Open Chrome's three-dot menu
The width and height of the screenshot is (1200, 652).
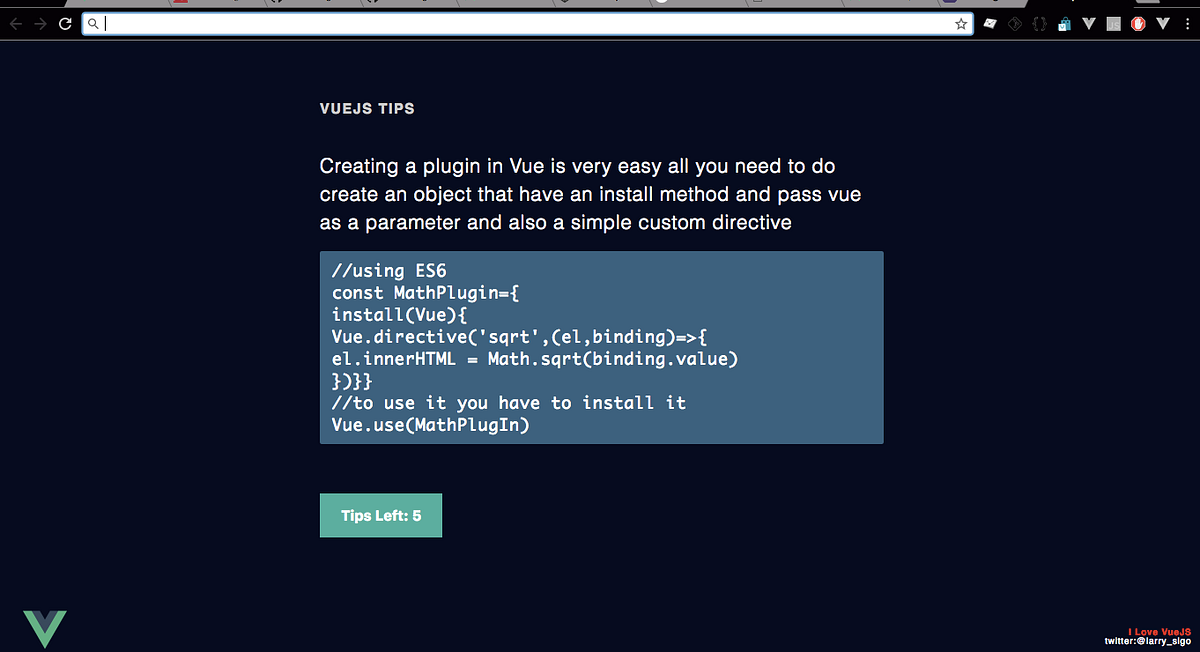point(1187,23)
